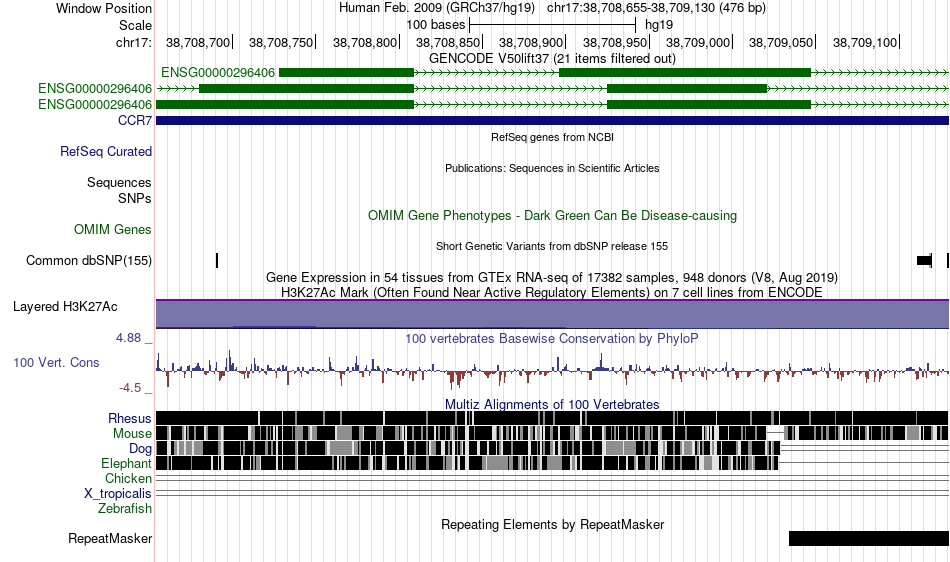Click the 38,708,850 ruler position label
Screen dimensions: 950x562
click(448, 42)
